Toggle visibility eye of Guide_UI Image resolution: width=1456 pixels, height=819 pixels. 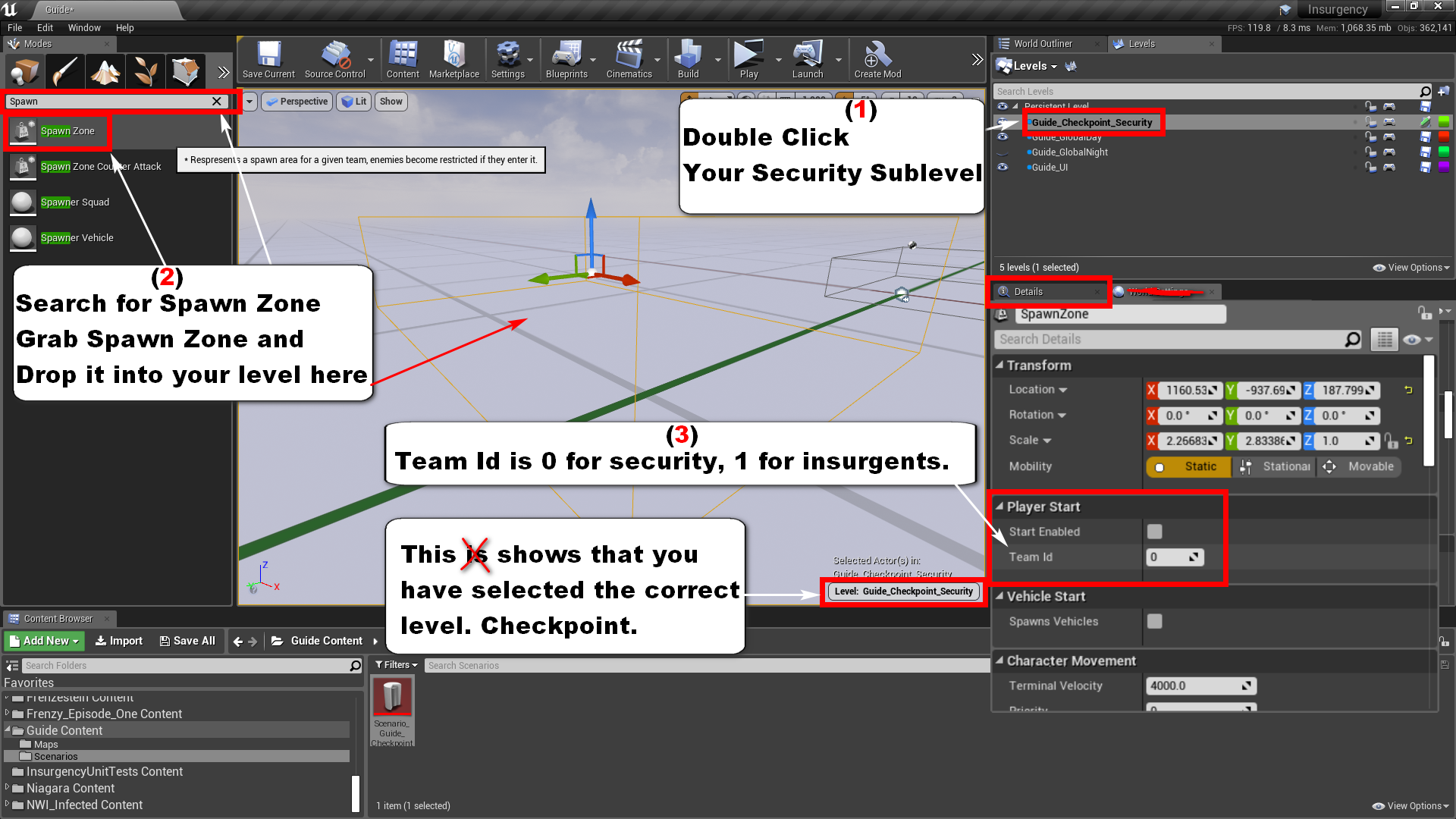point(1003,168)
